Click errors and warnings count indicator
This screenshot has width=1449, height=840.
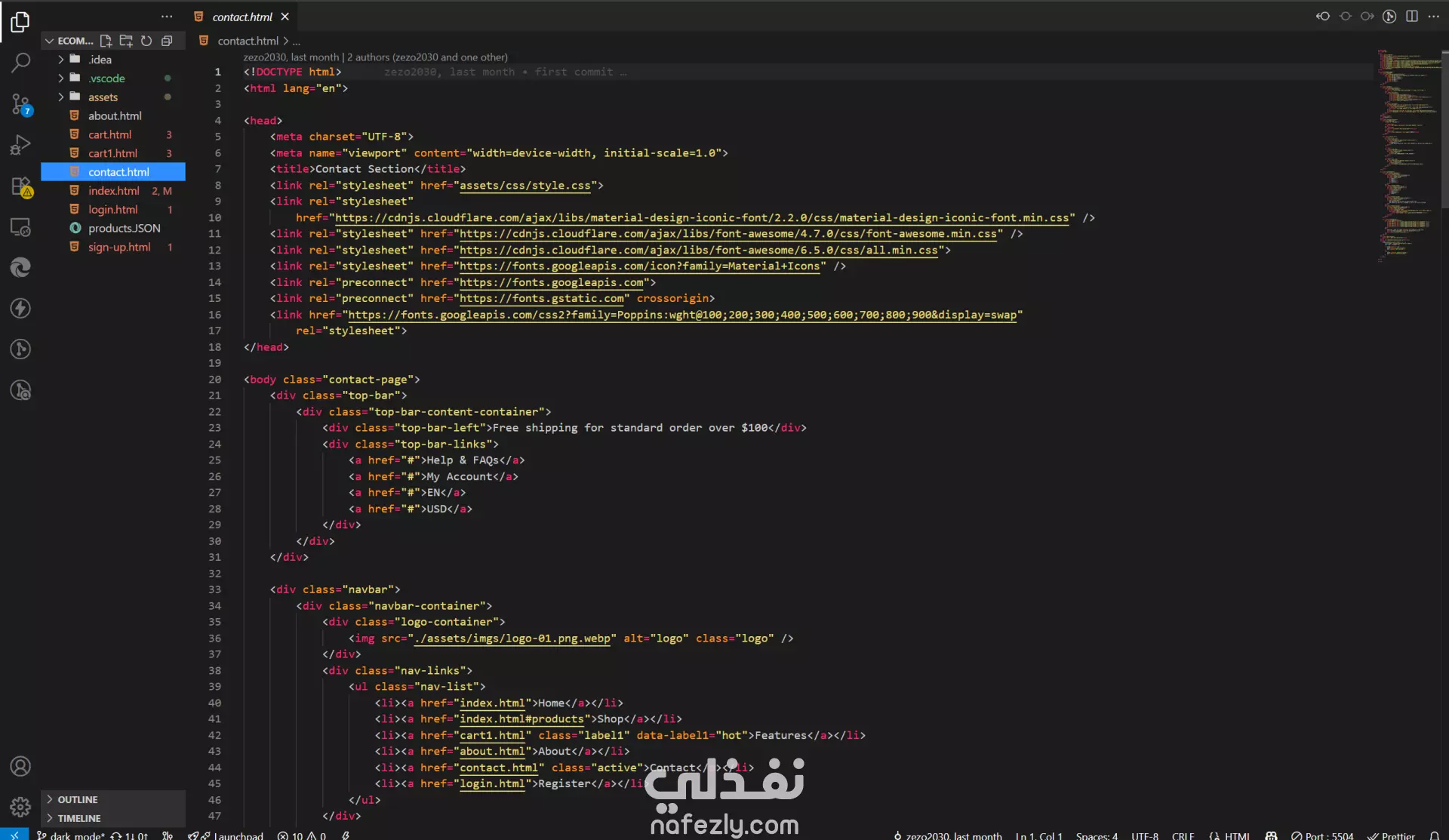tap(301, 835)
